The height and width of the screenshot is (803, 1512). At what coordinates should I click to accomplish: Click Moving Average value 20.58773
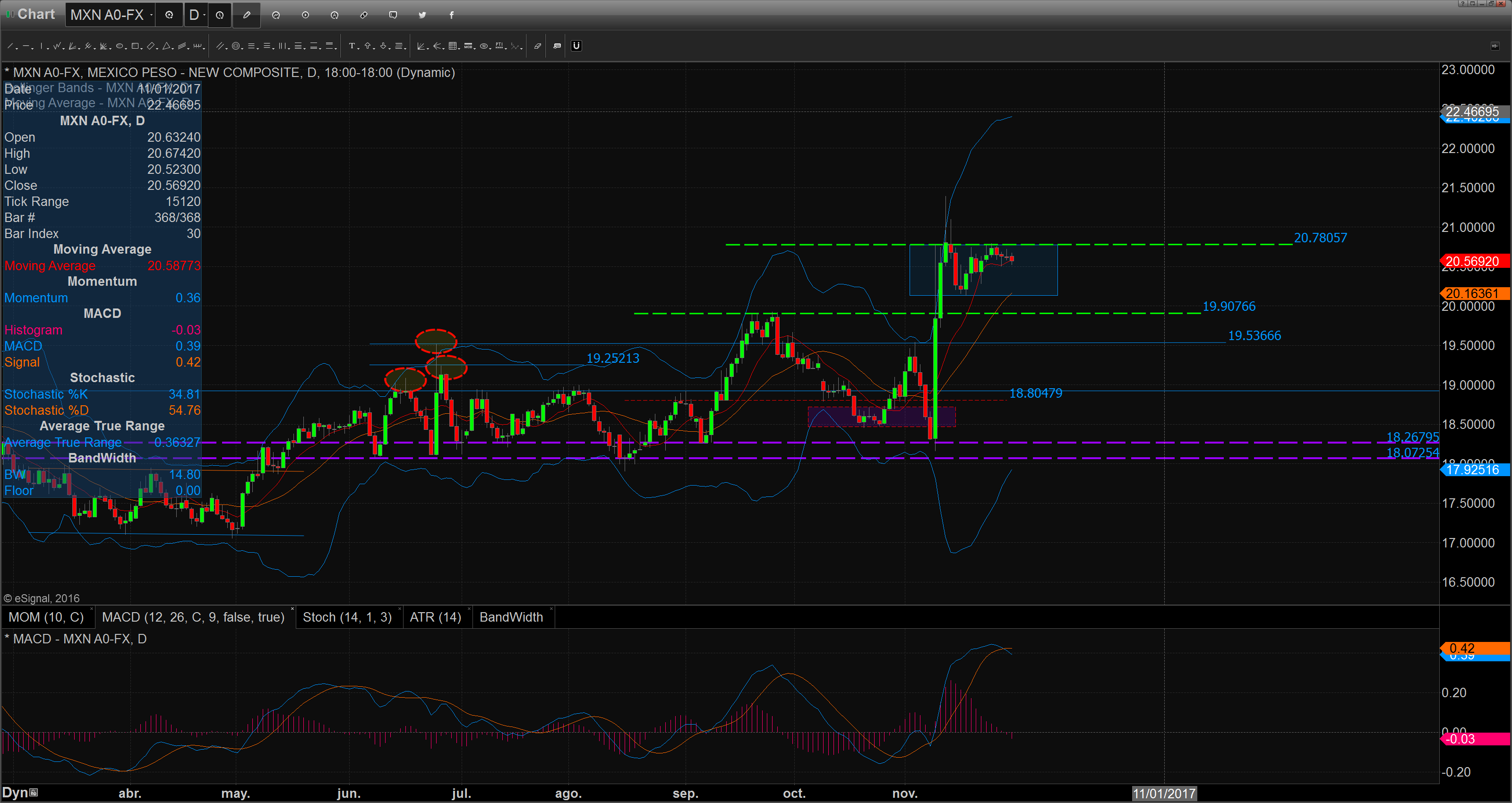(174, 266)
